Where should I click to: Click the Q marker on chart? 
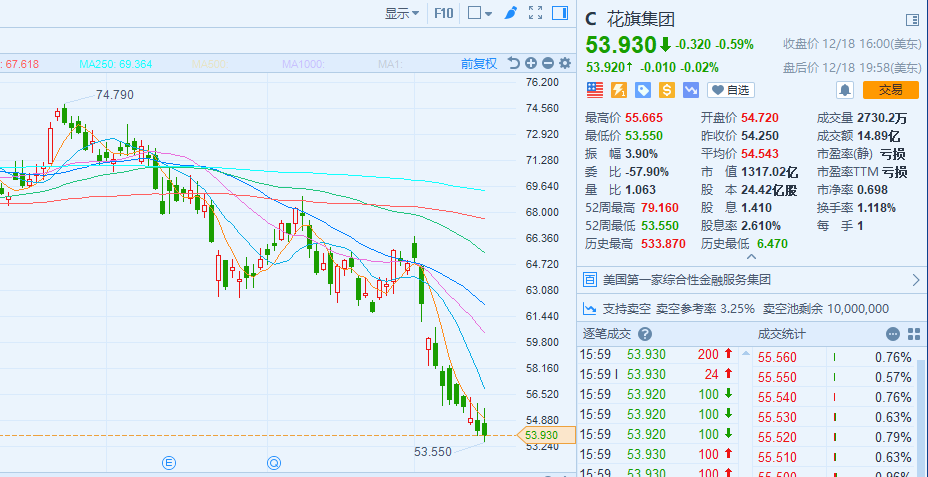click(x=273, y=462)
